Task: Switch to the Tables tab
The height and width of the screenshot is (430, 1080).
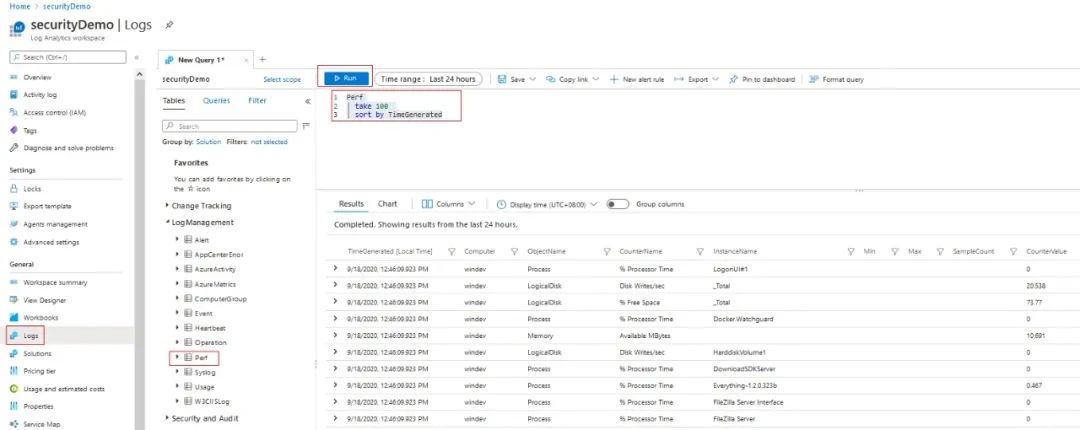Action: coord(173,101)
